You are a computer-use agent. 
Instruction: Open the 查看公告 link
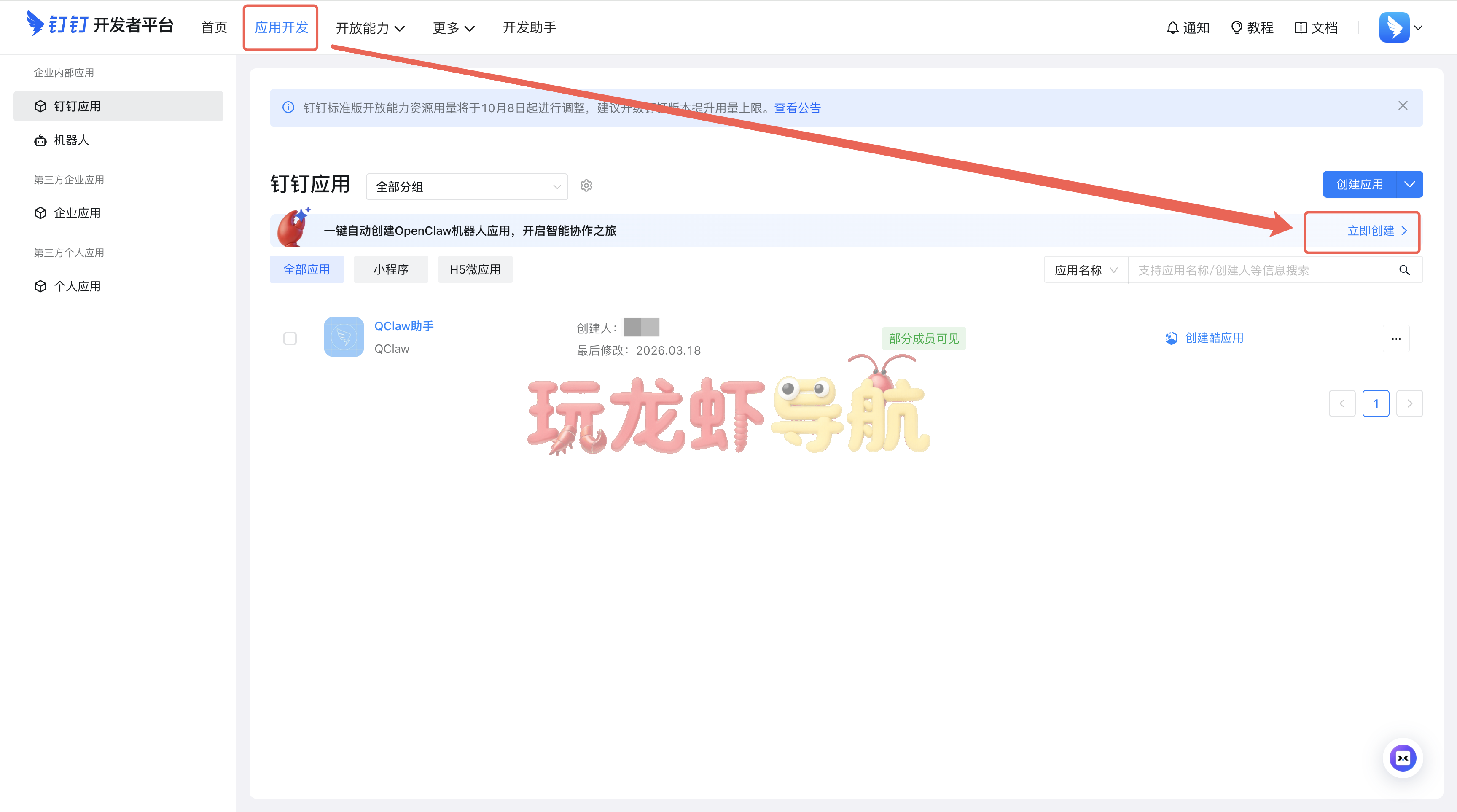[798, 108]
